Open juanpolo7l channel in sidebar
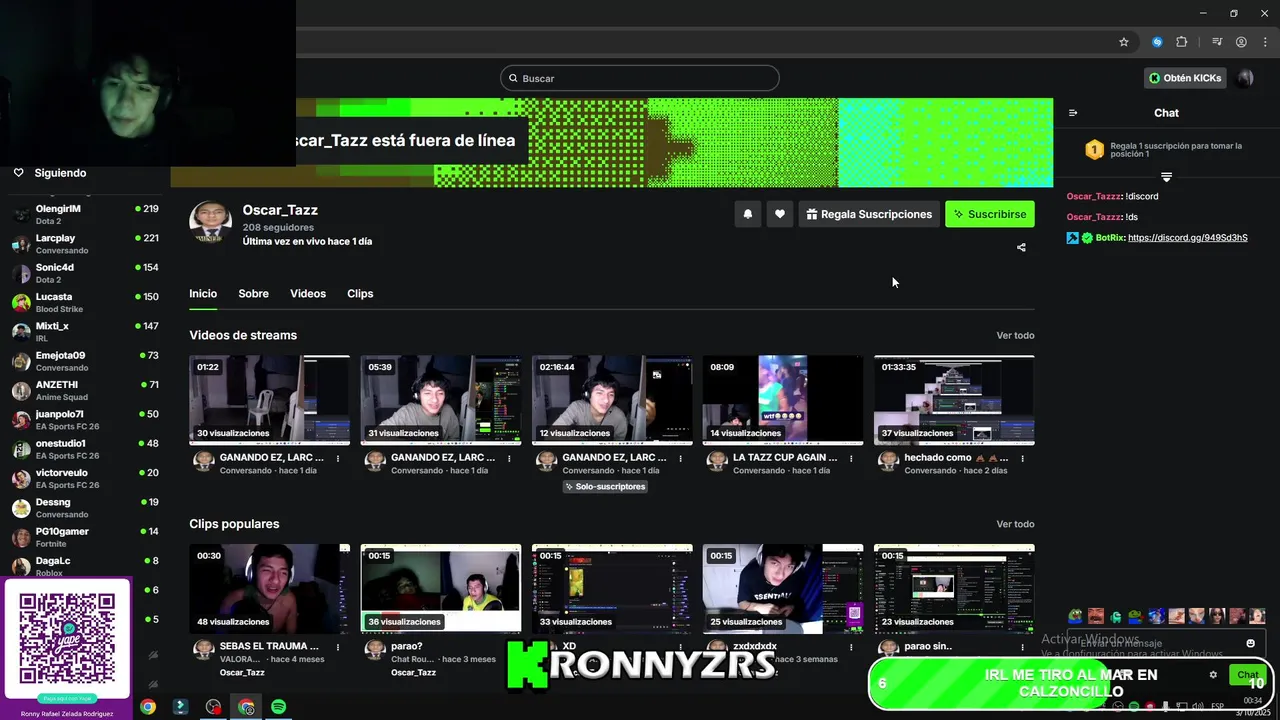1280x720 pixels. [85, 420]
